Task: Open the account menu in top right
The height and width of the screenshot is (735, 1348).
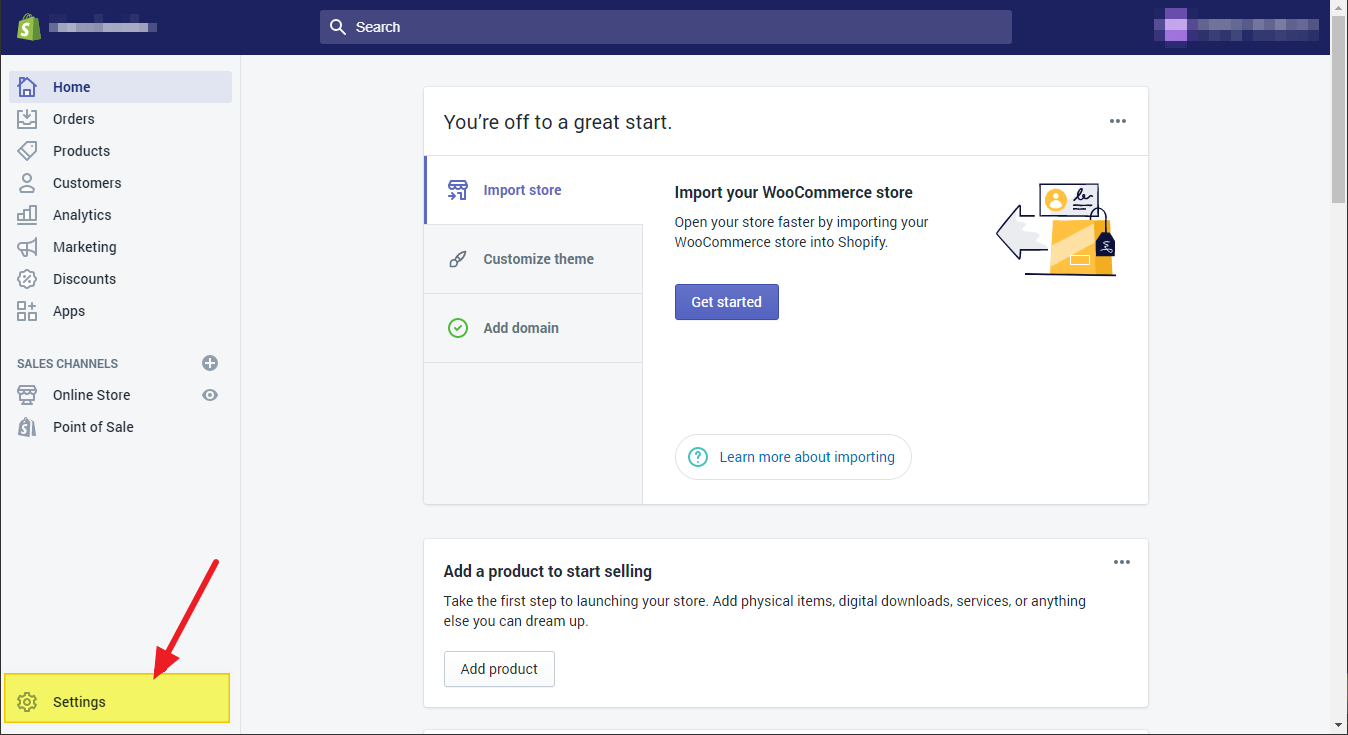Action: click(1240, 27)
